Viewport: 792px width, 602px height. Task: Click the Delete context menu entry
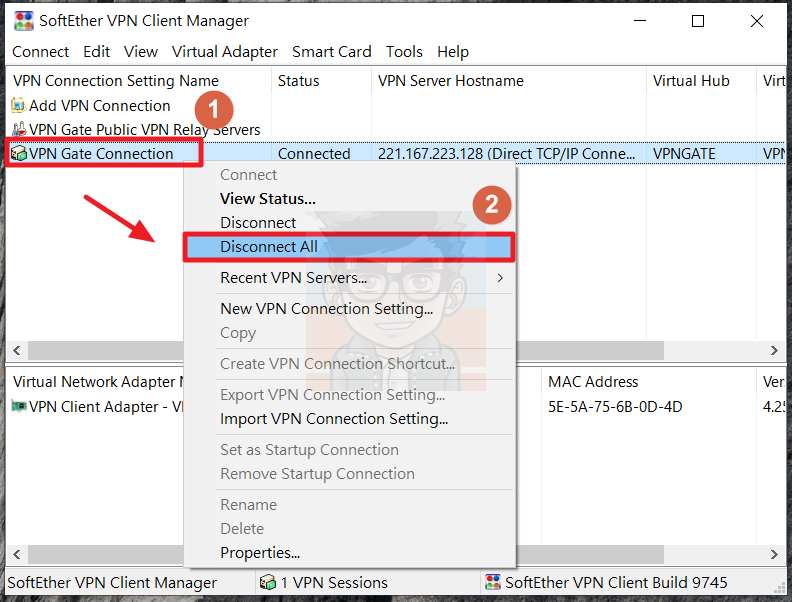click(x=350, y=528)
